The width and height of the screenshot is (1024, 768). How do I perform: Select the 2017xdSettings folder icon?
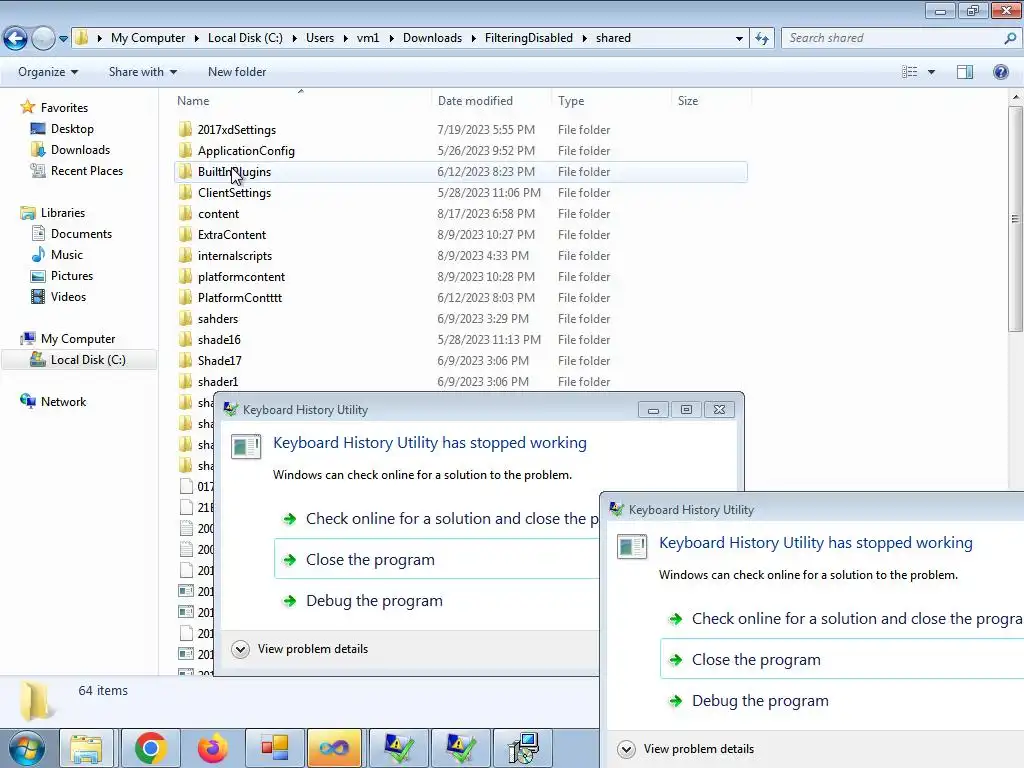185,129
